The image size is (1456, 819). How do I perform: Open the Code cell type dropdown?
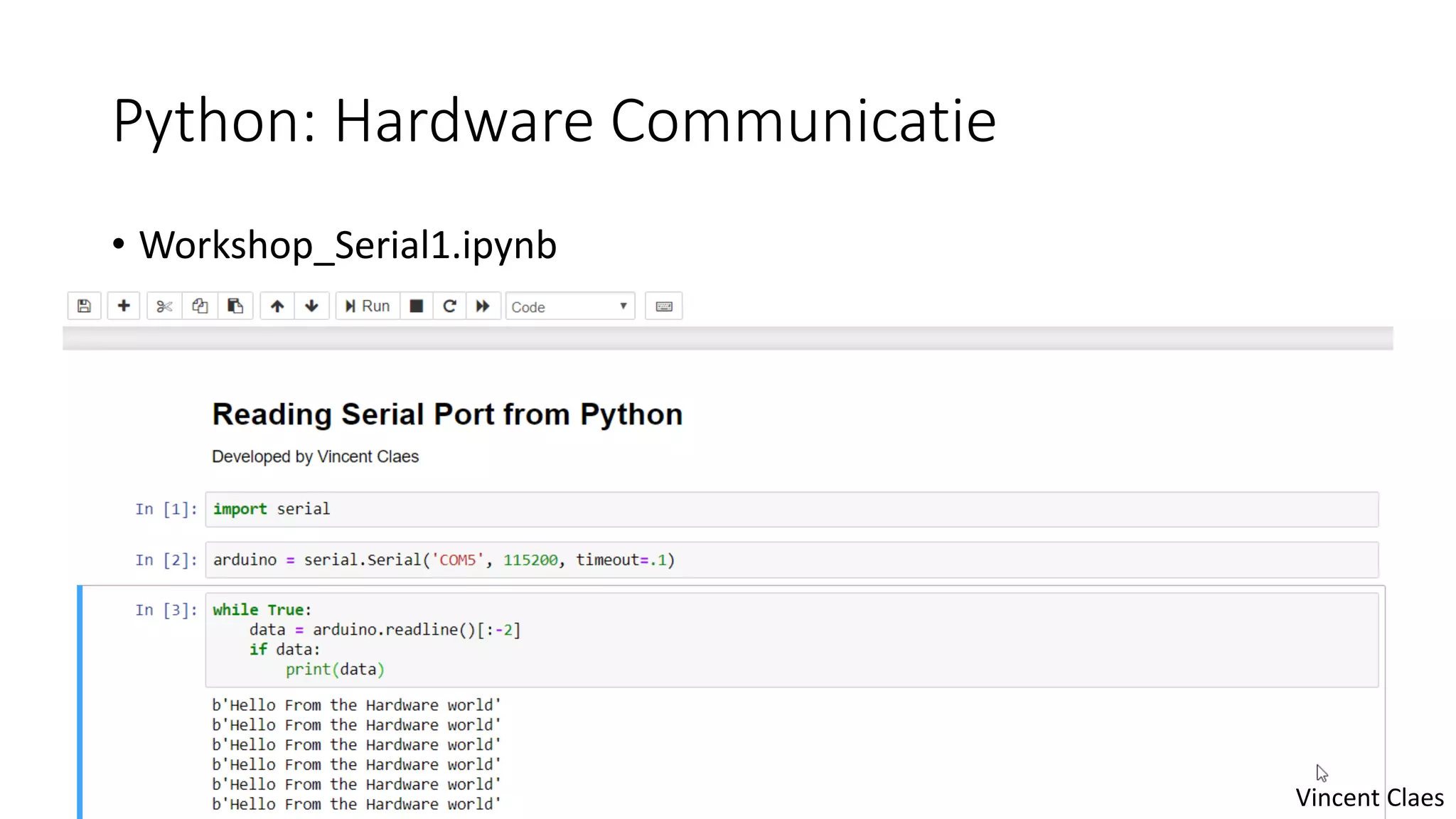point(570,306)
